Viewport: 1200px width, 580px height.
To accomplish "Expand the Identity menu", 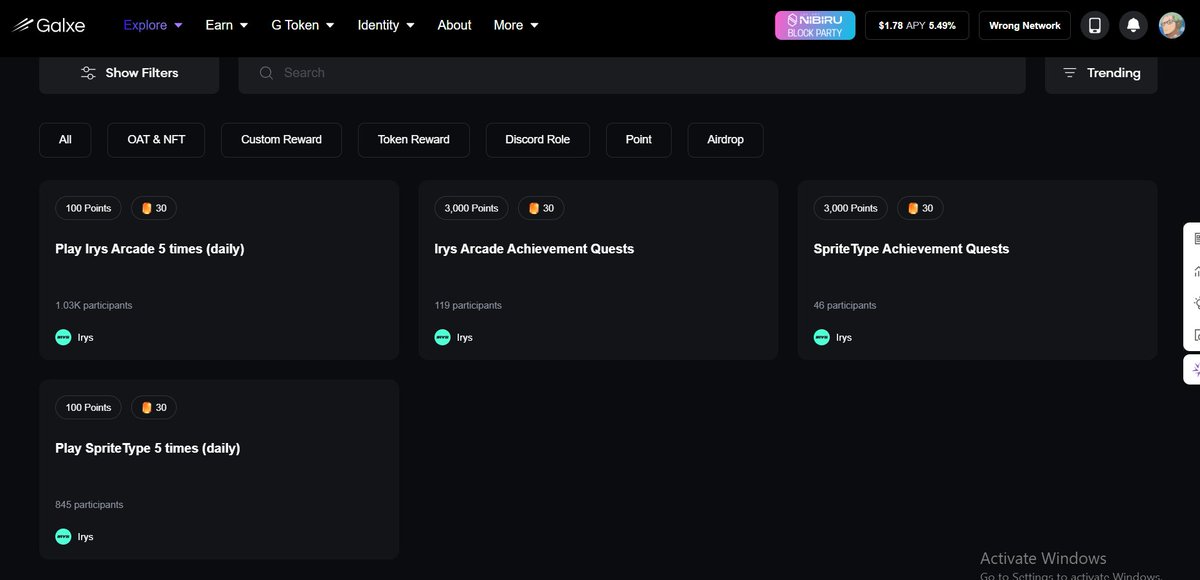I will coord(386,25).
